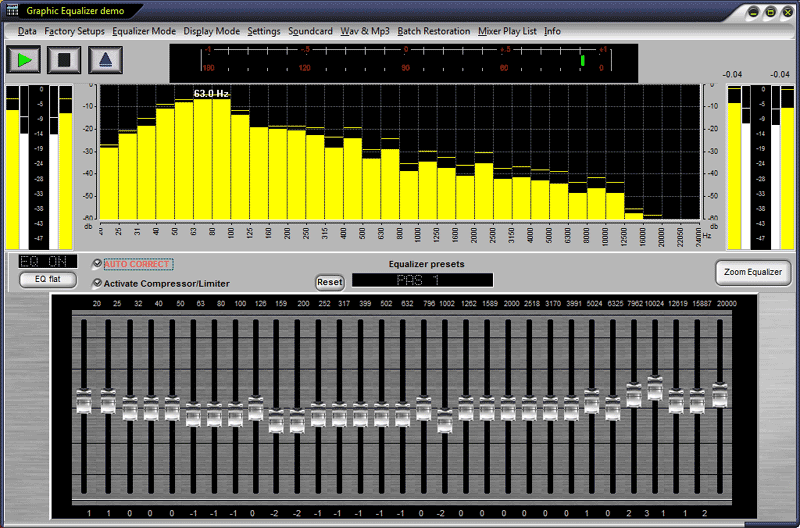Click the 1002 Hz slider handle
The image size is (800, 528).
click(445, 421)
